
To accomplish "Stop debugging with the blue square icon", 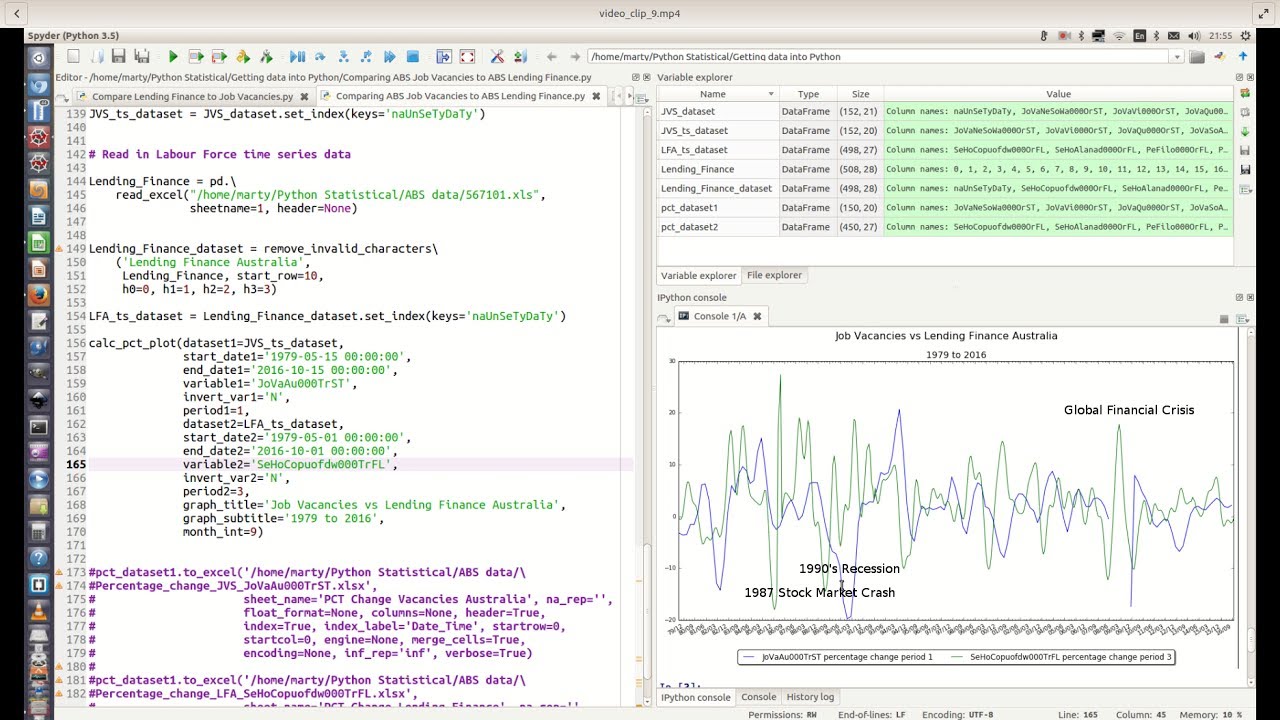I will [412, 57].
